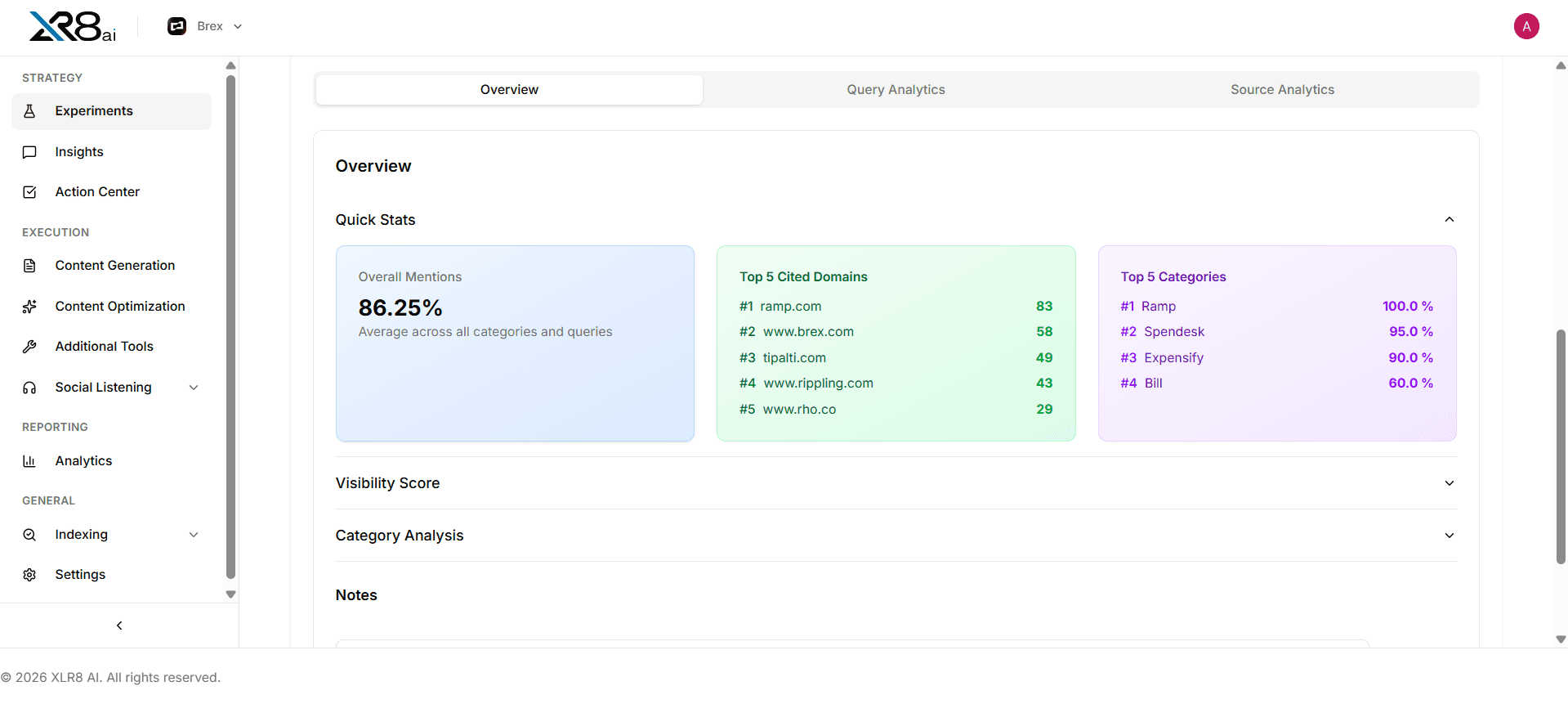Collapse the sidebar with the arrow

click(x=119, y=626)
